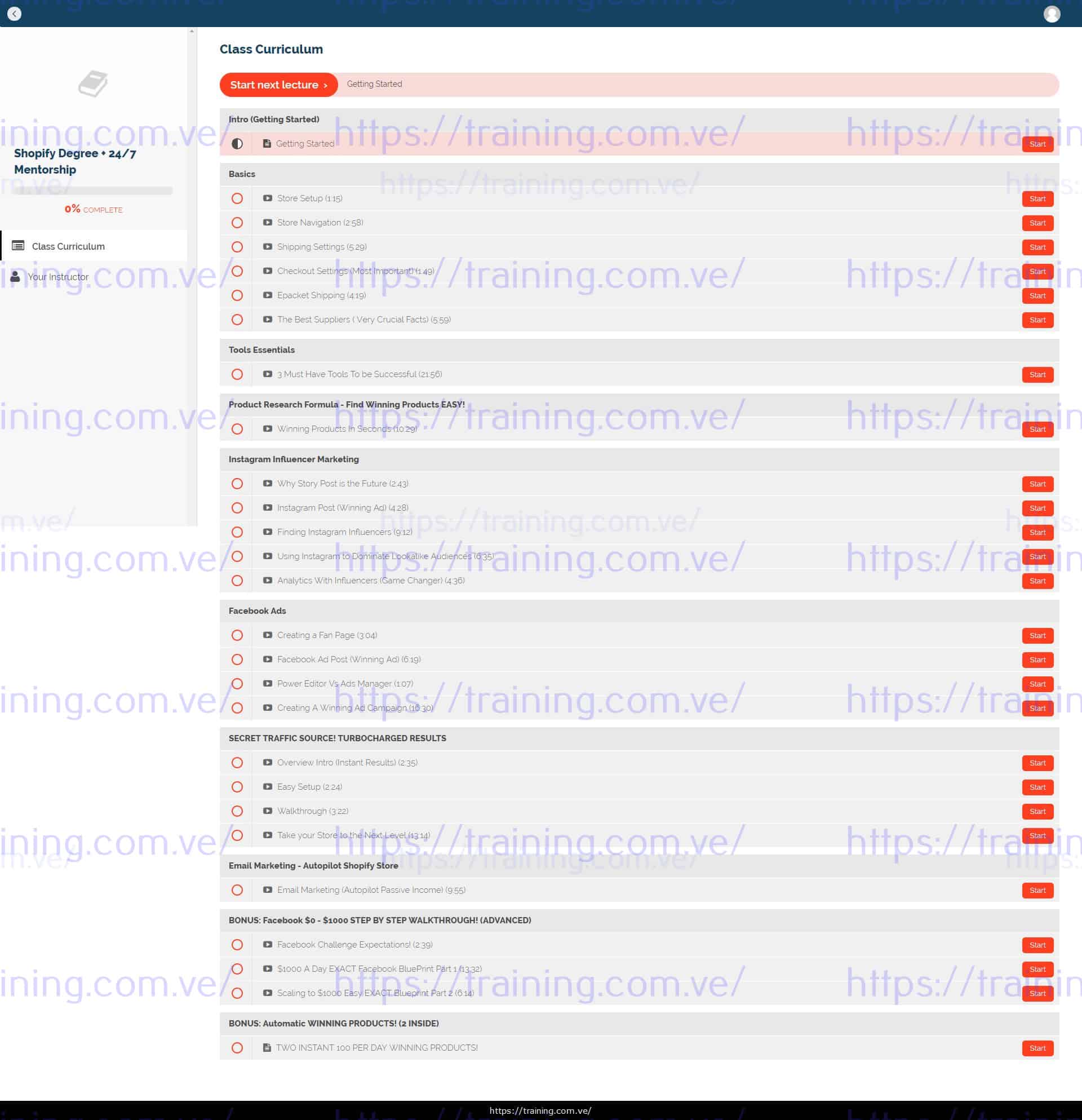Click the course book icon in sidebar
The height and width of the screenshot is (1120, 1082).
tap(93, 83)
